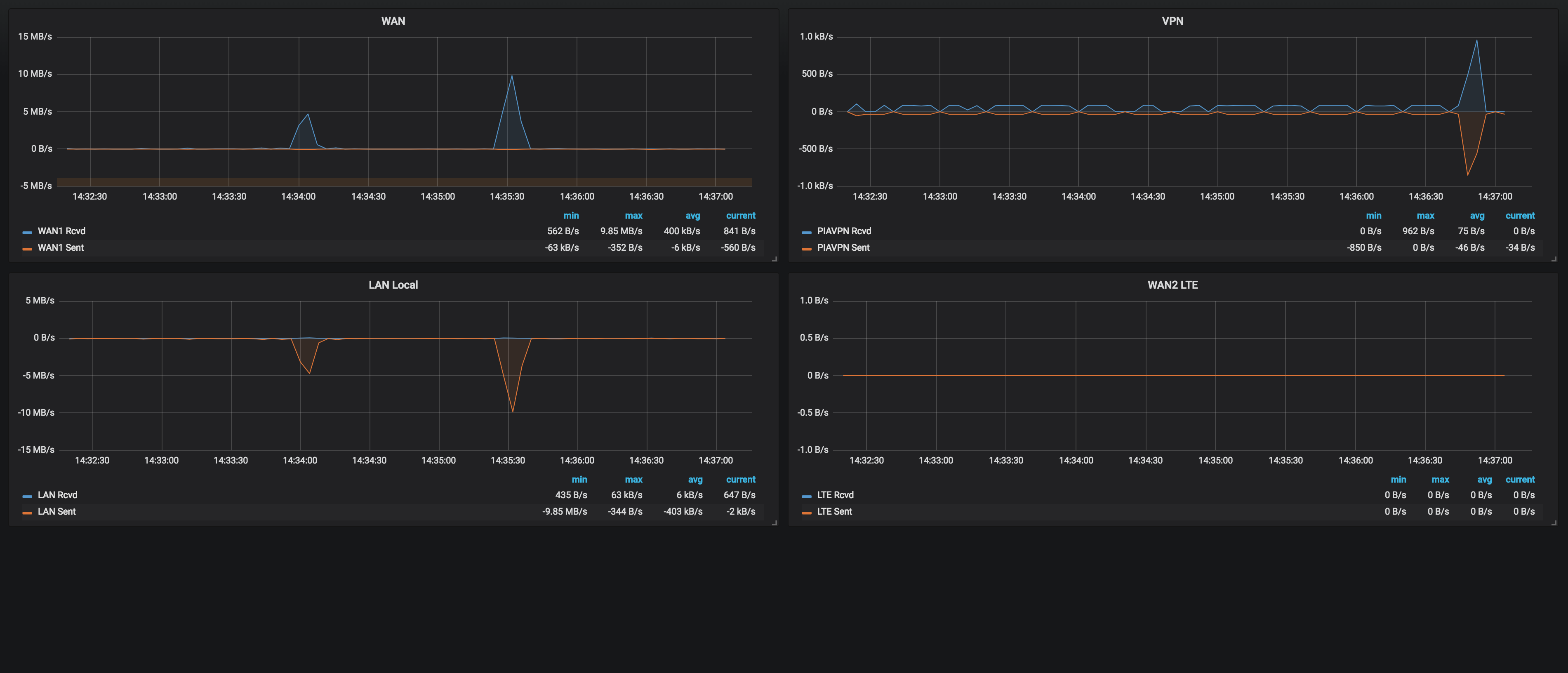The image size is (1568, 673).
Task: Click the WAN panel resize handle icon
Action: pos(774,259)
